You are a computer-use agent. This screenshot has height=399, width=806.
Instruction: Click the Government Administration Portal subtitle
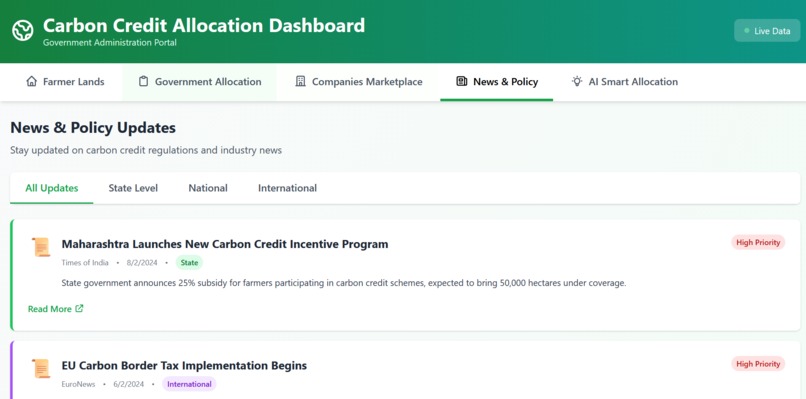click(109, 43)
